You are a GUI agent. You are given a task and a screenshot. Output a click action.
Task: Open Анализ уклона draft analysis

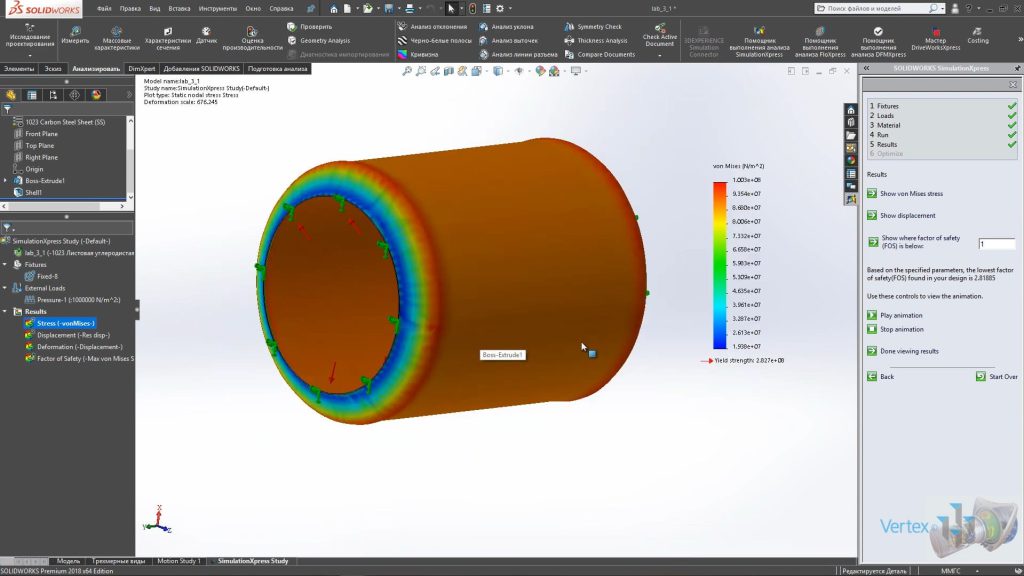tap(506, 27)
